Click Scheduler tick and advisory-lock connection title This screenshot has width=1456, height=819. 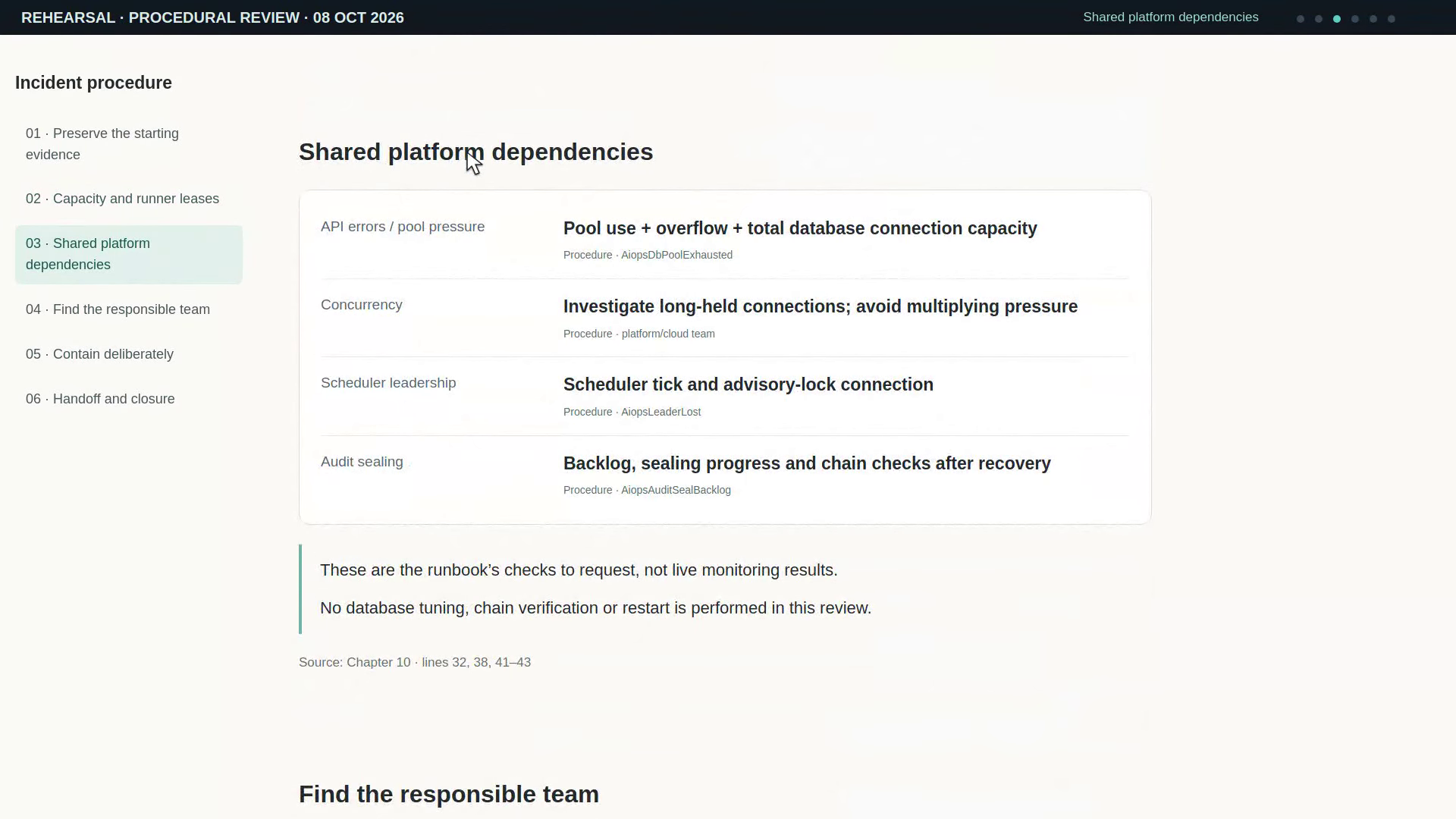748,384
